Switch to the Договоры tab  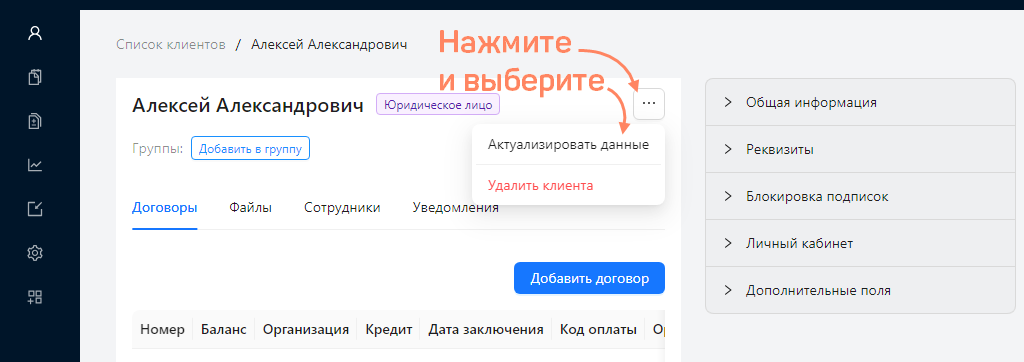point(165,208)
